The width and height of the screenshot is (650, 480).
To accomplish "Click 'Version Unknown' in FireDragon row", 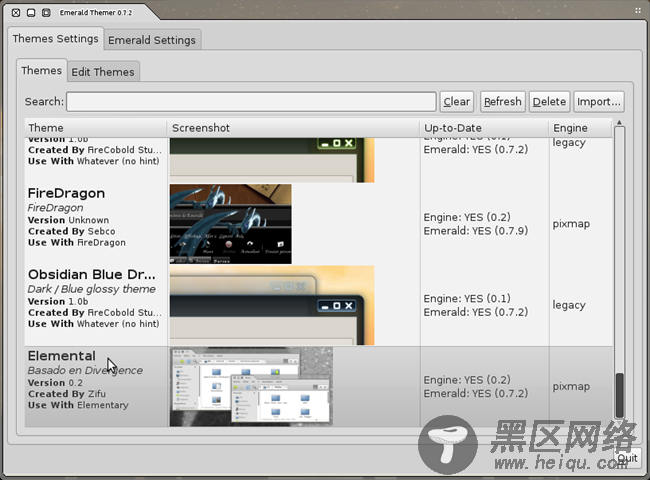I will [x=68, y=220].
